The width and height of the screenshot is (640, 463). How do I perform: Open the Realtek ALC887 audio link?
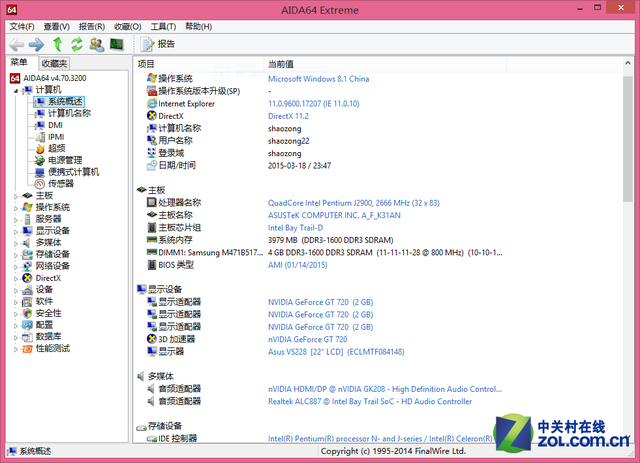[x=370, y=401]
